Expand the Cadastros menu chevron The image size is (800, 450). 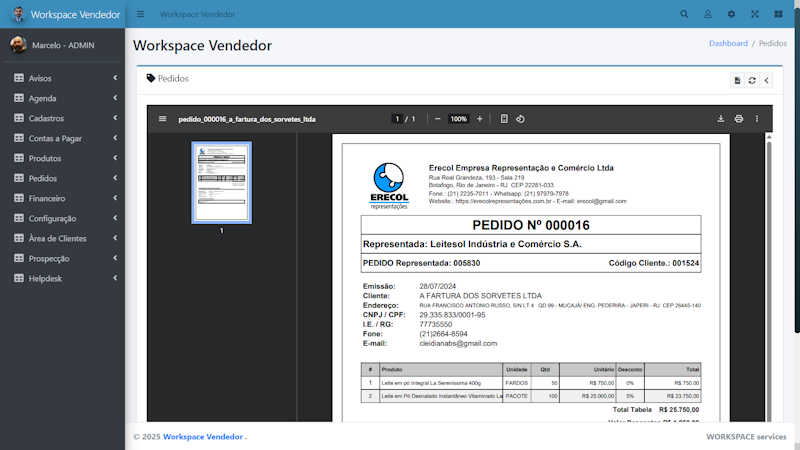115,118
